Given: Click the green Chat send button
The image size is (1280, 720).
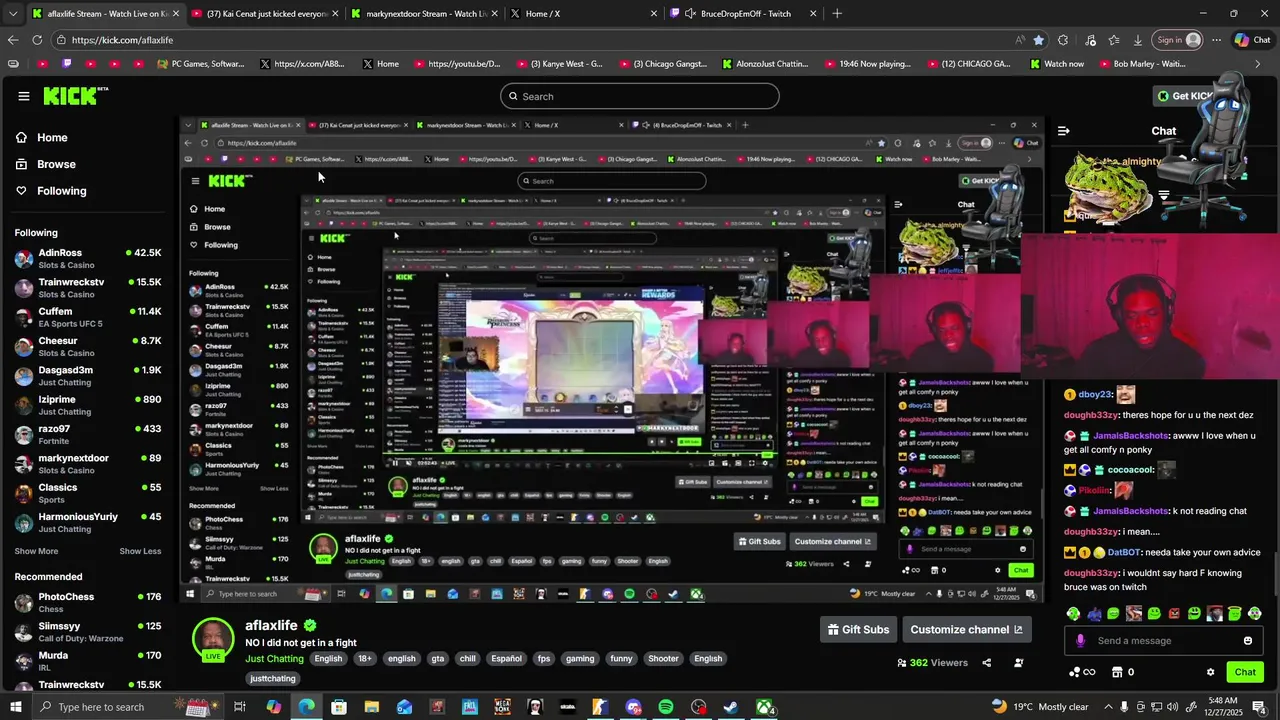Looking at the screenshot, I should [x=1245, y=672].
